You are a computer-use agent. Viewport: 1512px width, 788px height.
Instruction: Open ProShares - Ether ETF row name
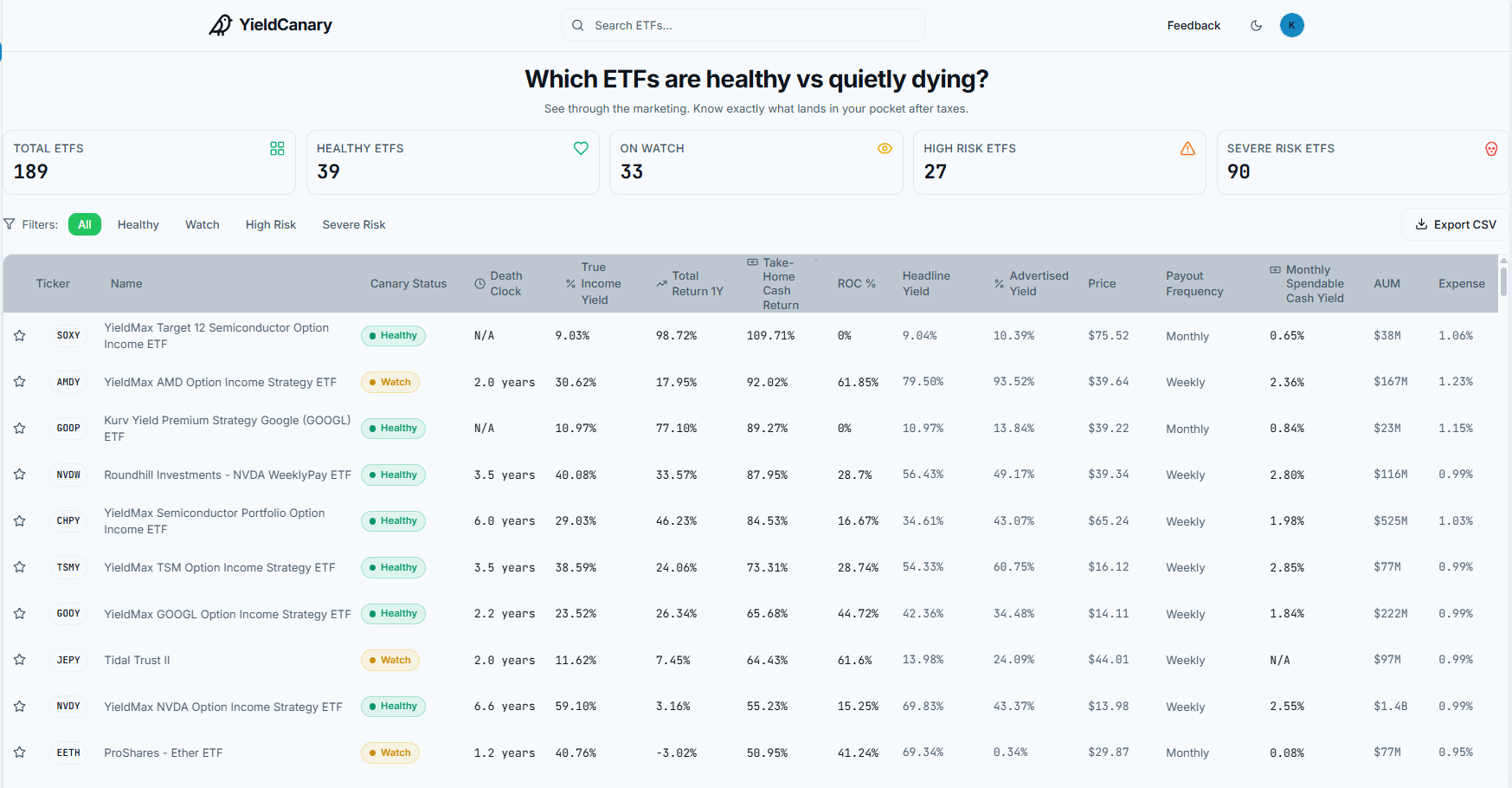click(164, 752)
